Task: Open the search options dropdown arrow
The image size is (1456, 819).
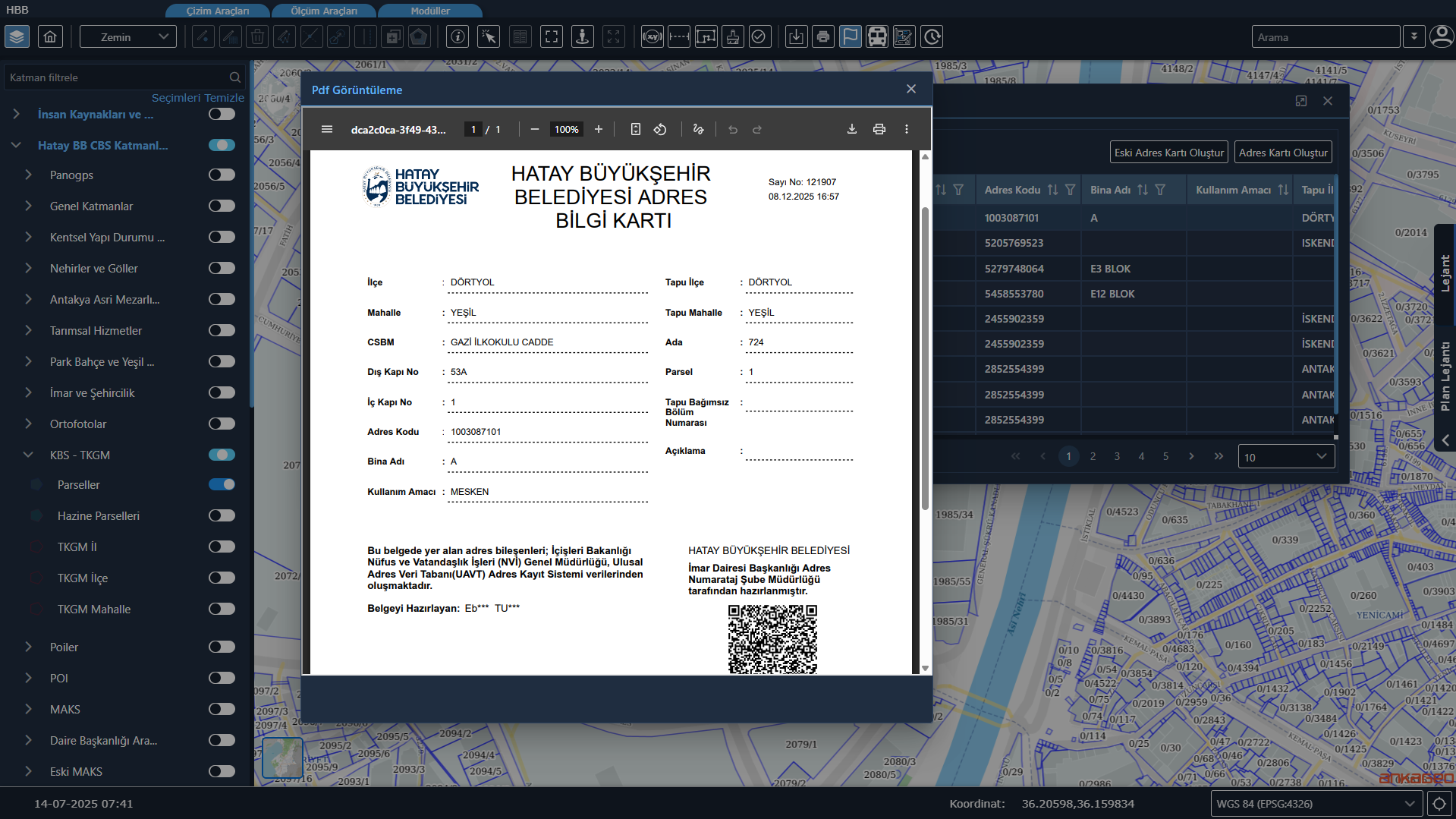Action: coord(1414,36)
